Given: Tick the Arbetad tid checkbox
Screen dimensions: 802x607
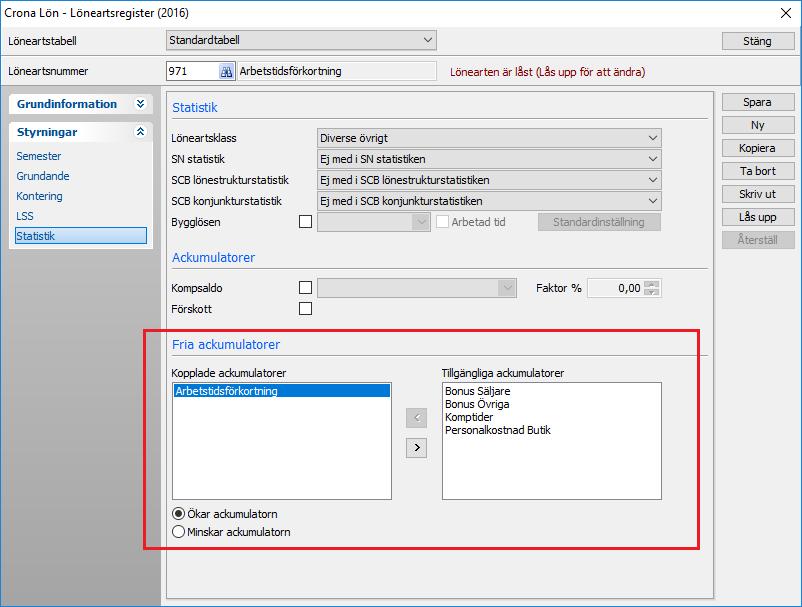Looking at the screenshot, I should pos(442,222).
